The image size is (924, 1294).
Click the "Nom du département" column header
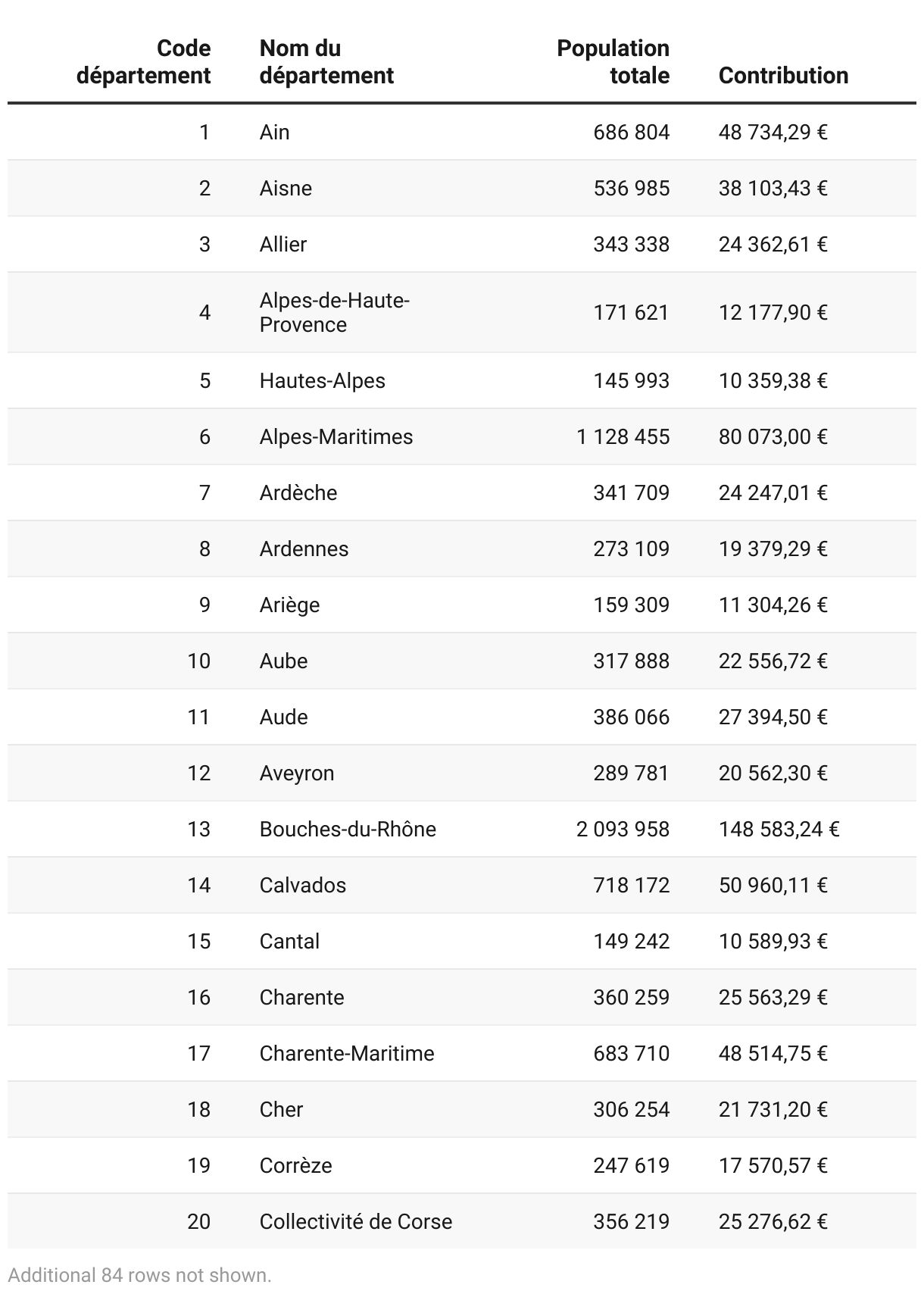(326, 62)
